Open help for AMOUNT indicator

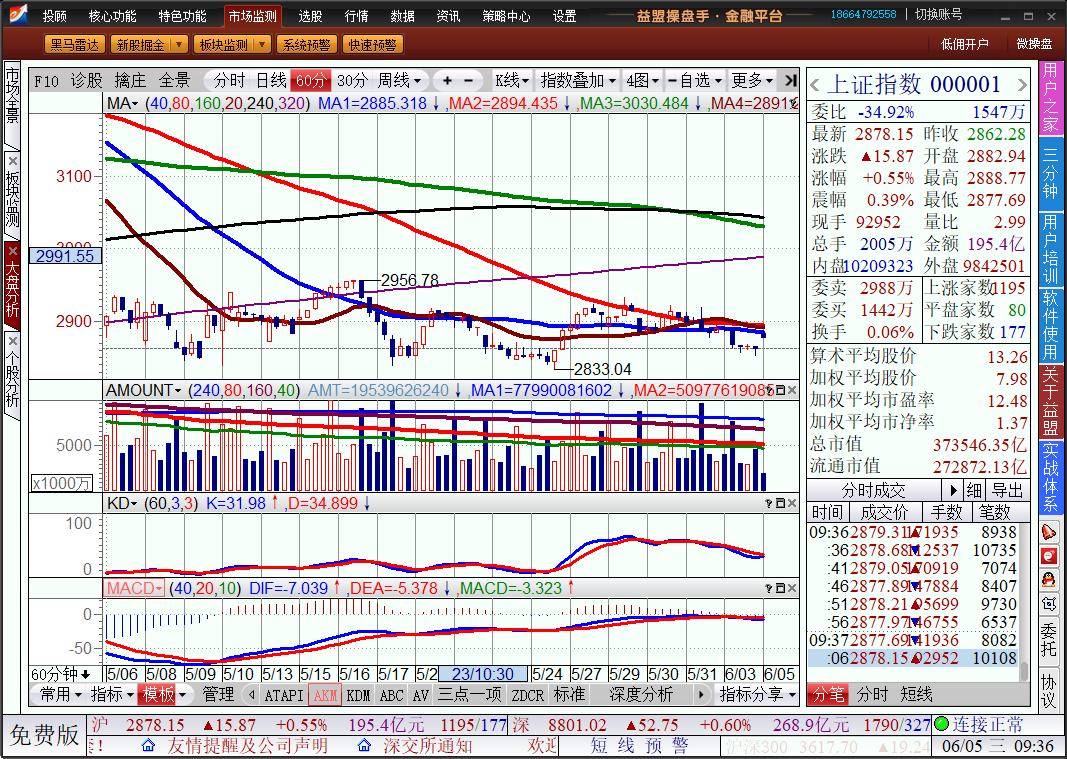770,391
